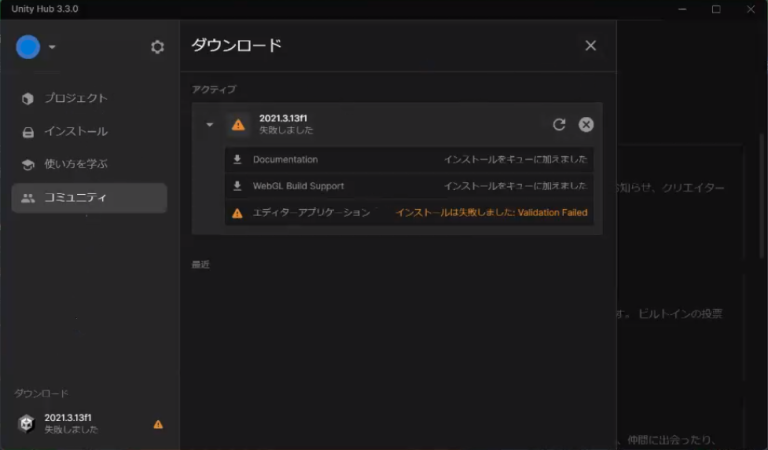768x450 pixels.
Task: Click the WebGL Build Support download icon
Action: coord(237,186)
